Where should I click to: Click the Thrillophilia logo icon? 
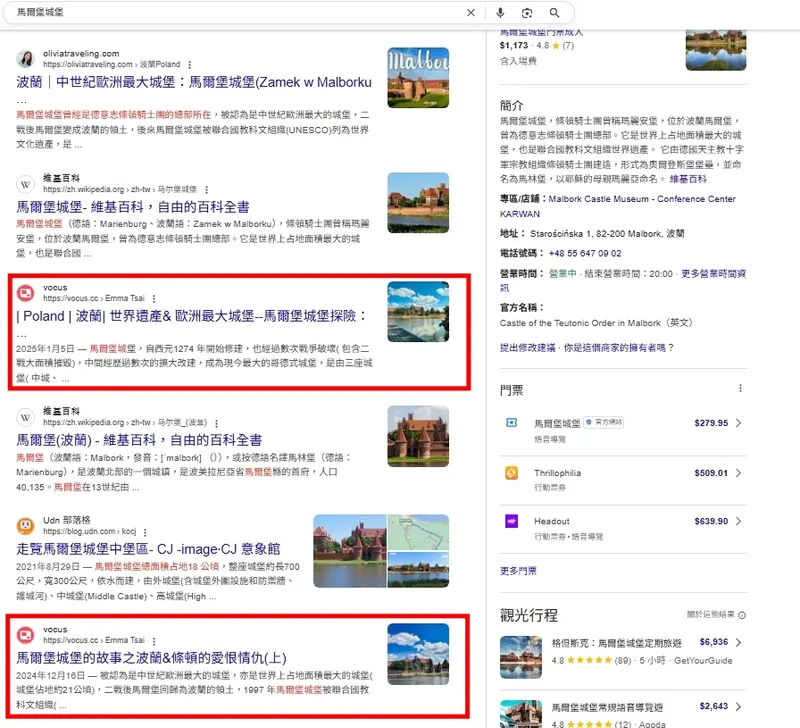click(x=511, y=472)
